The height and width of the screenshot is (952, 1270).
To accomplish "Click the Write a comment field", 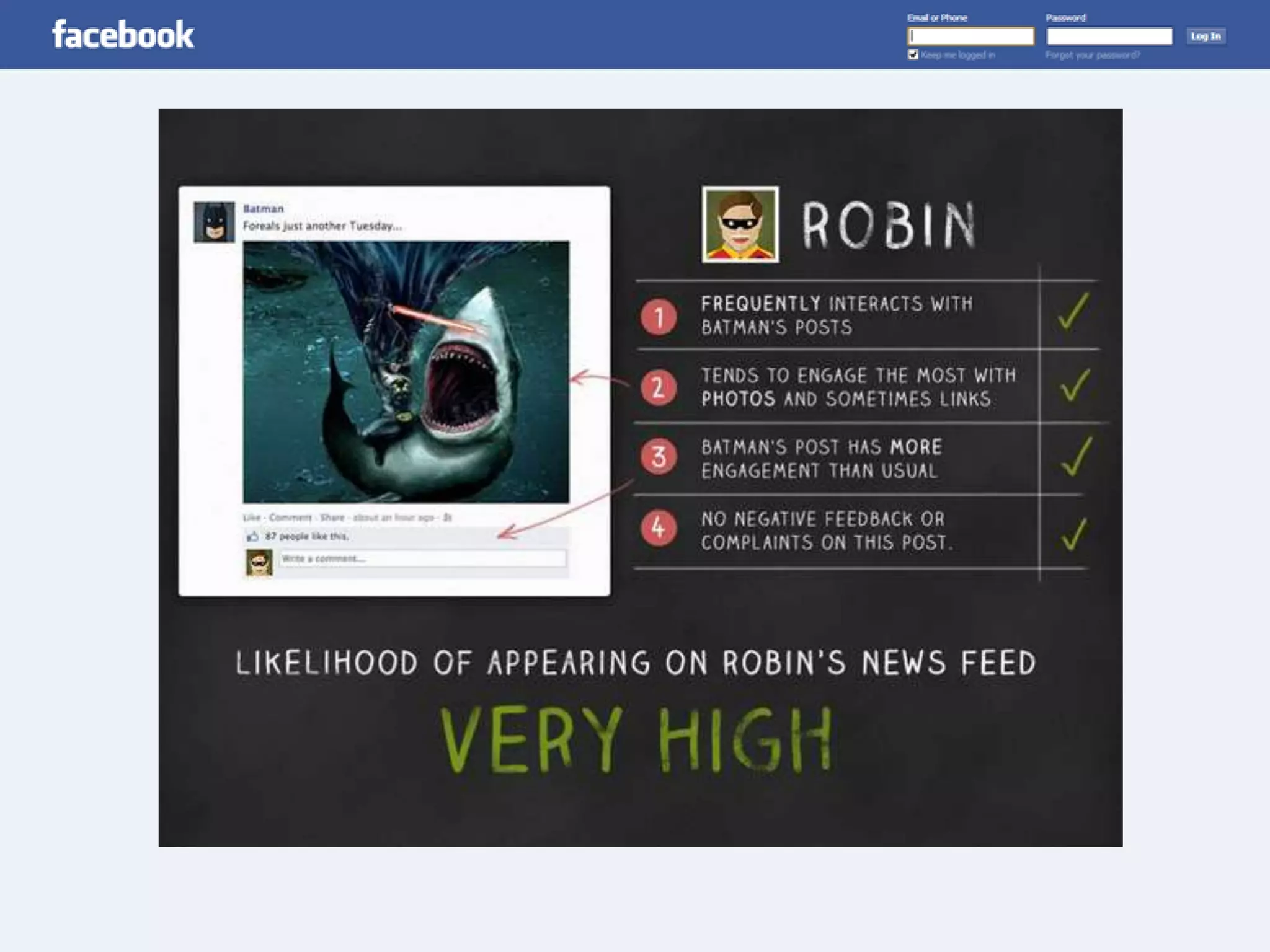I will point(422,558).
